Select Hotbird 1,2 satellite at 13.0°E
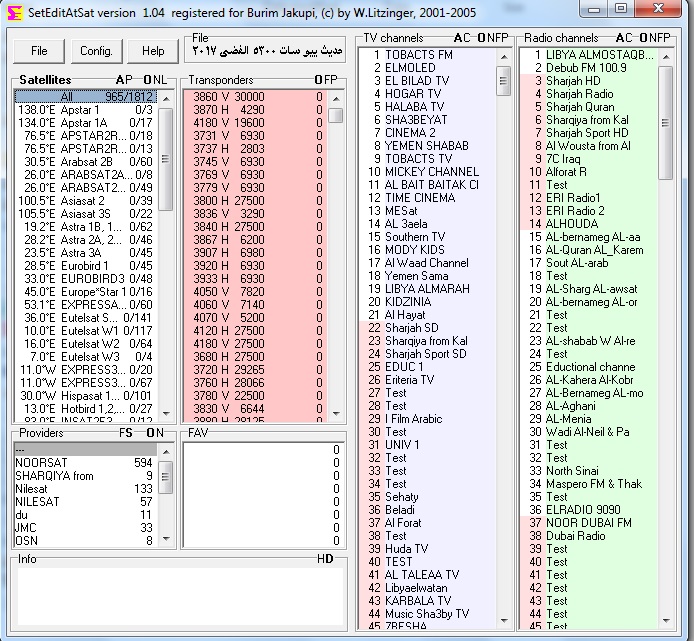 pos(85,408)
